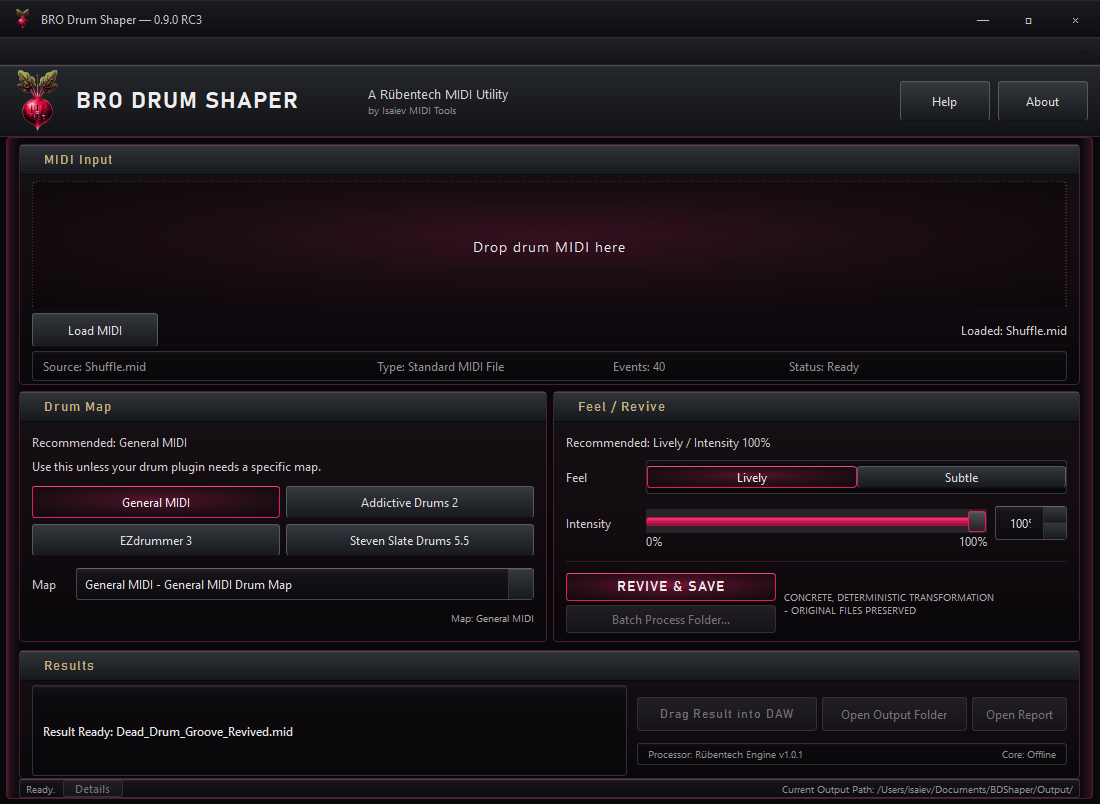Decrease intensity with the spinner down arrow
This screenshot has height=804, width=1100.
point(1054,531)
